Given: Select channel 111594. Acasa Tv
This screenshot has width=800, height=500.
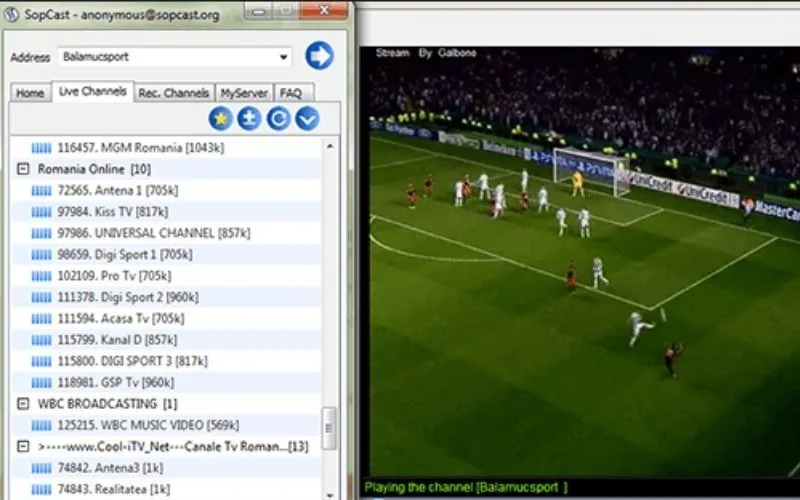Looking at the screenshot, I should coord(121,318).
